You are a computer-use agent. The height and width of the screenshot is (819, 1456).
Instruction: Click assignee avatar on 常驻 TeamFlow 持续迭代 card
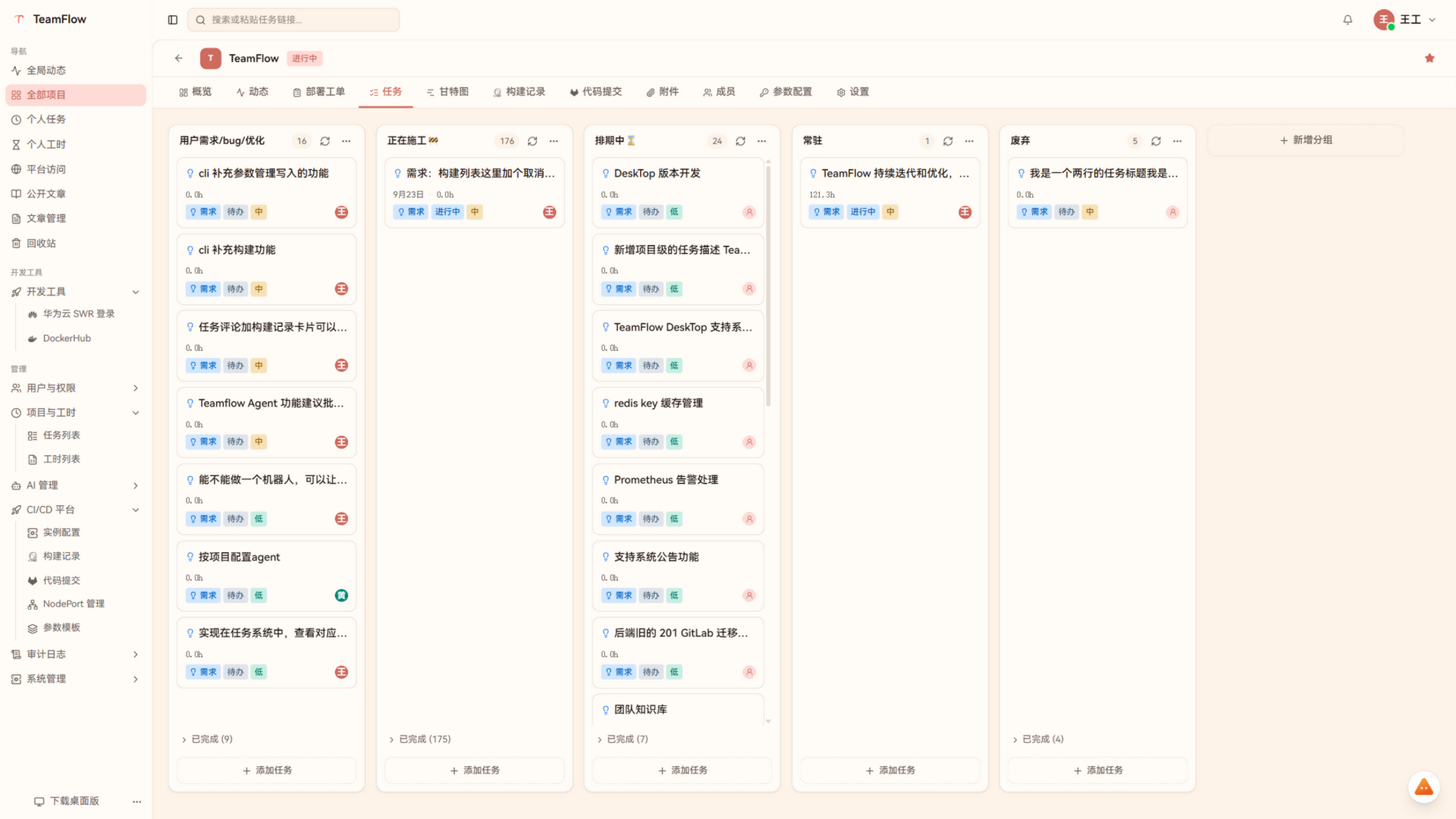965,212
